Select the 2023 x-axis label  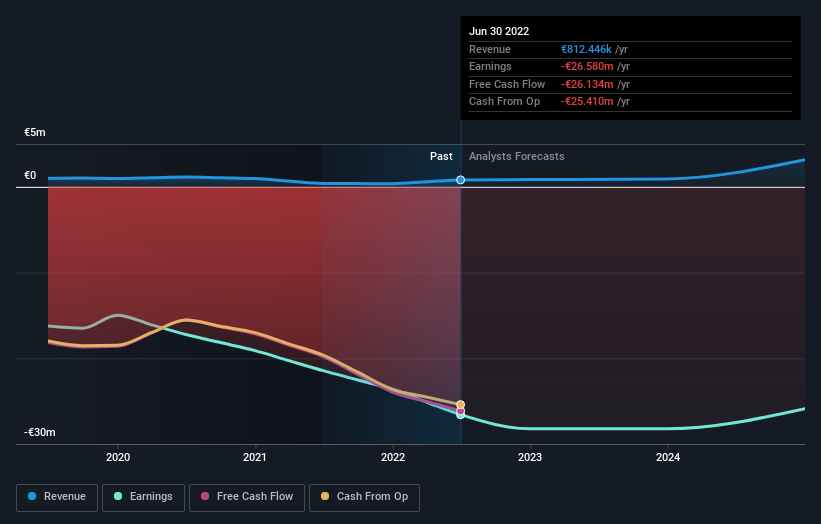click(530, 457)
